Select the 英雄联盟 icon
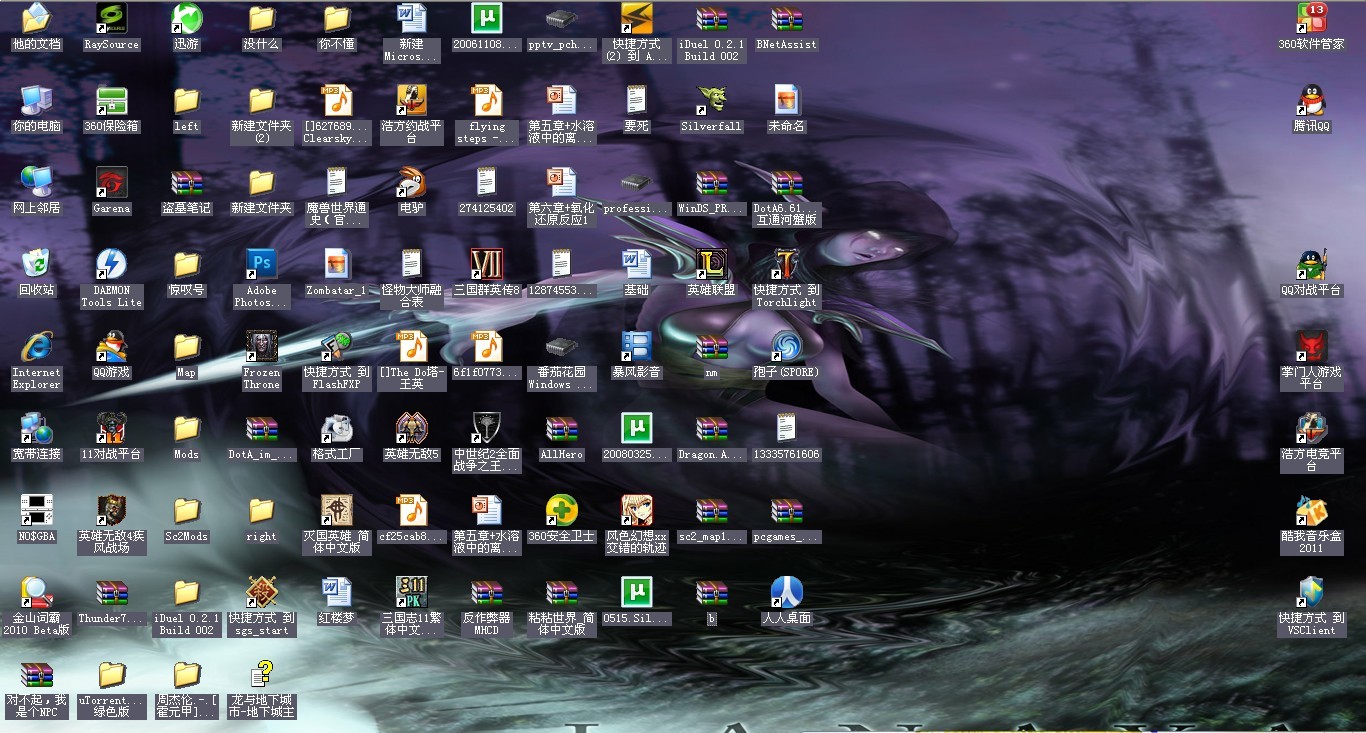 711,264
